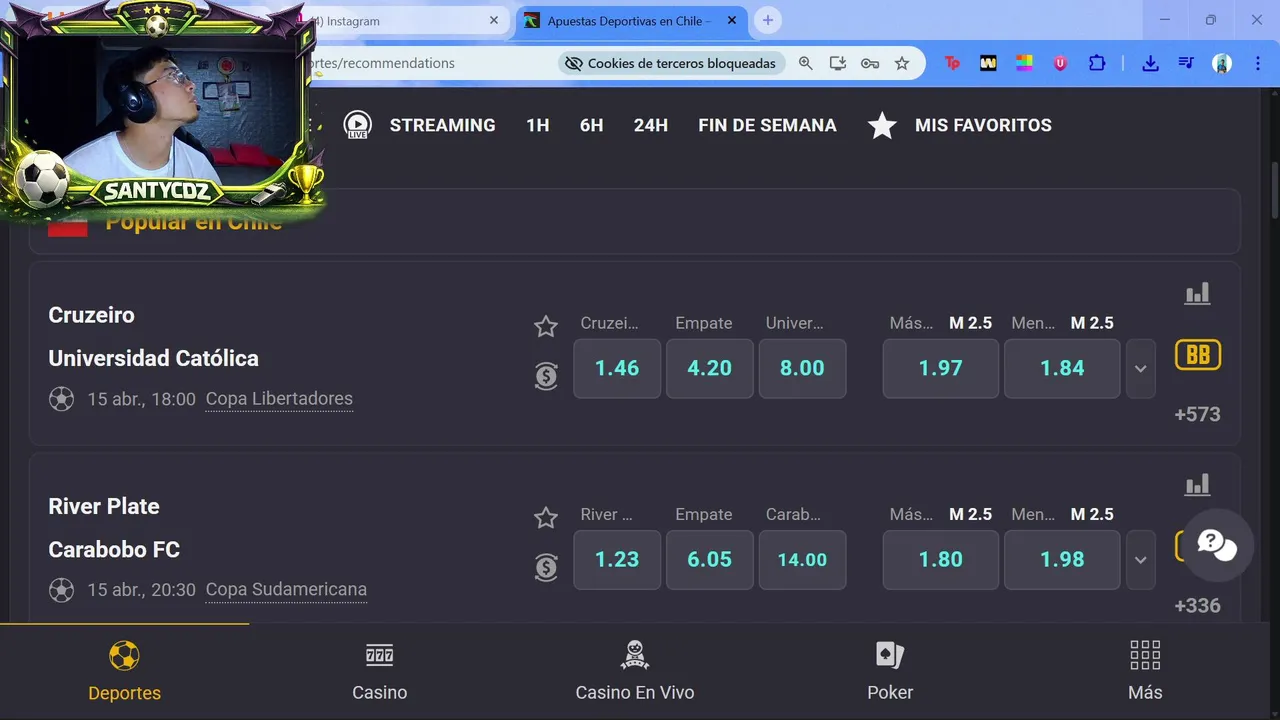Select Empate odds 4.20
The height and width of the screenshot is (720, 1280).
pyautogui.click(x=710, y=368)
